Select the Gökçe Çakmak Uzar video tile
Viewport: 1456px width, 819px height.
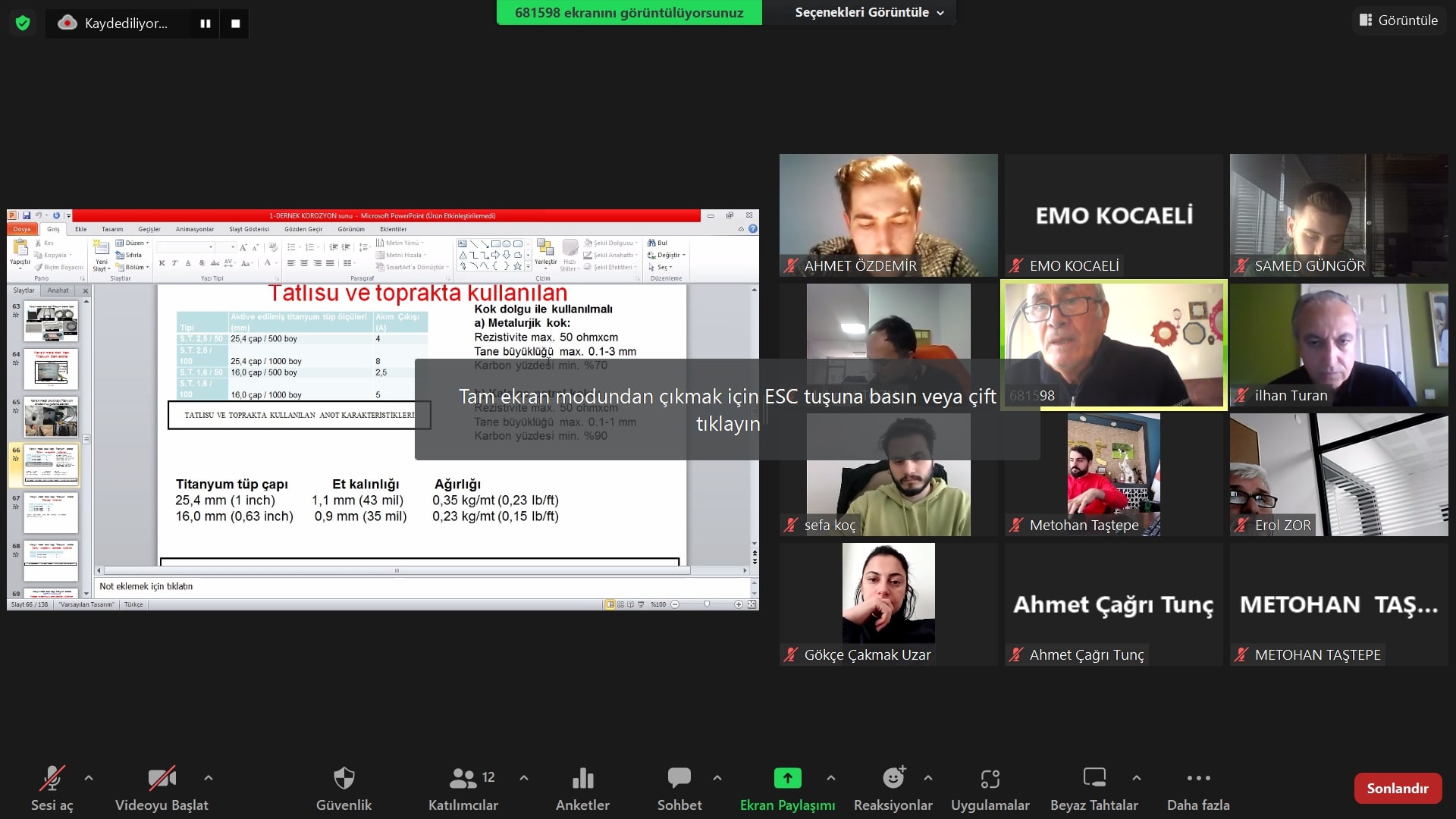889,604
